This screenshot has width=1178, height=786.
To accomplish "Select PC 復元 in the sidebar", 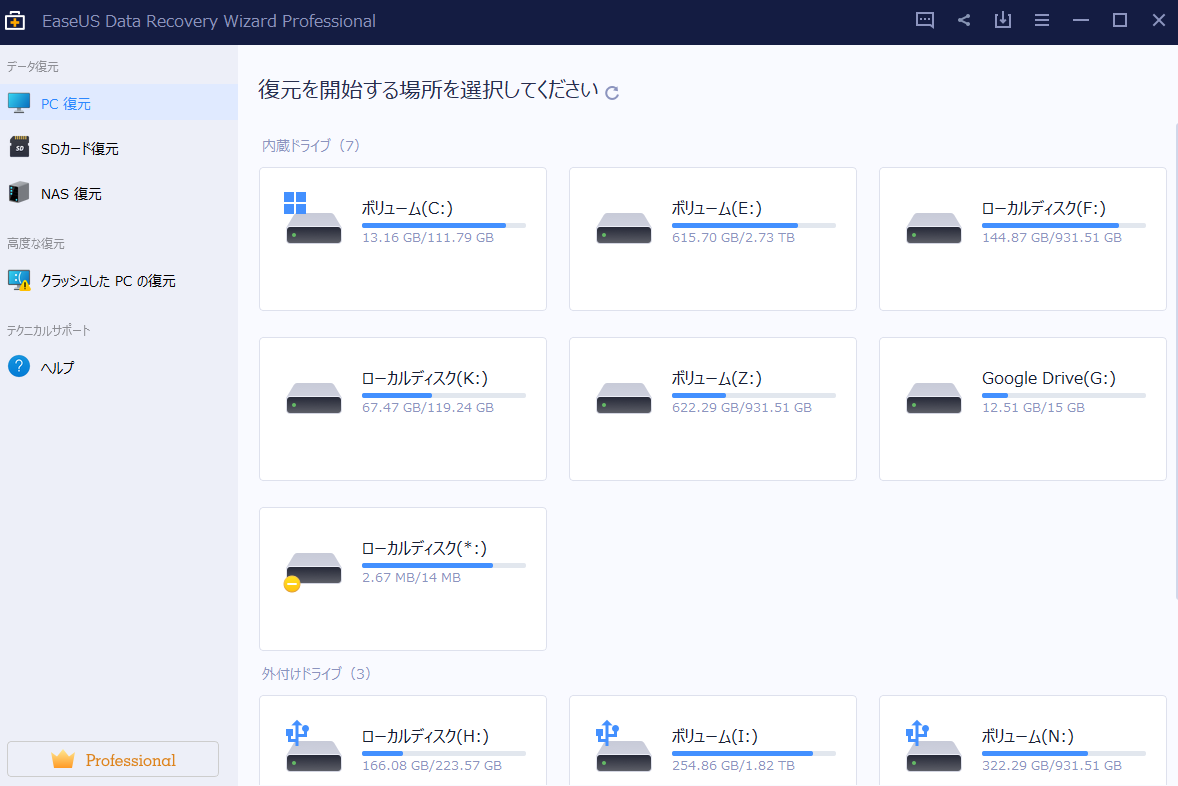I will [119, 103].
